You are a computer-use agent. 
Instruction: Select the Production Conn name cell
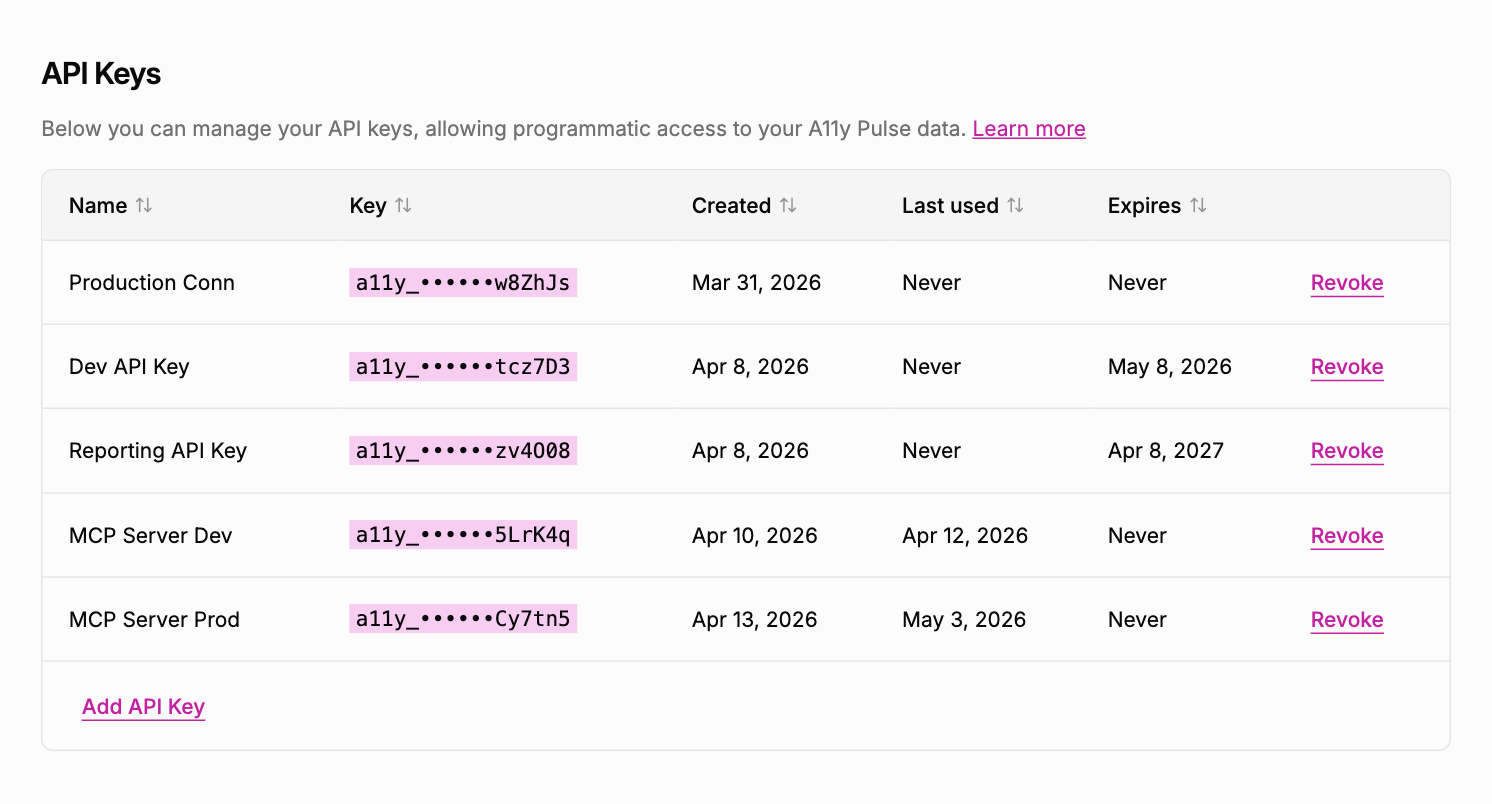tap(152, 283)
